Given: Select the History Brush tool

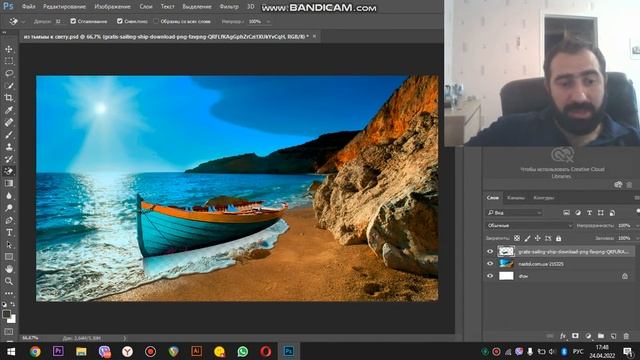Looking at the screenshot, I should tap(9, 159).
